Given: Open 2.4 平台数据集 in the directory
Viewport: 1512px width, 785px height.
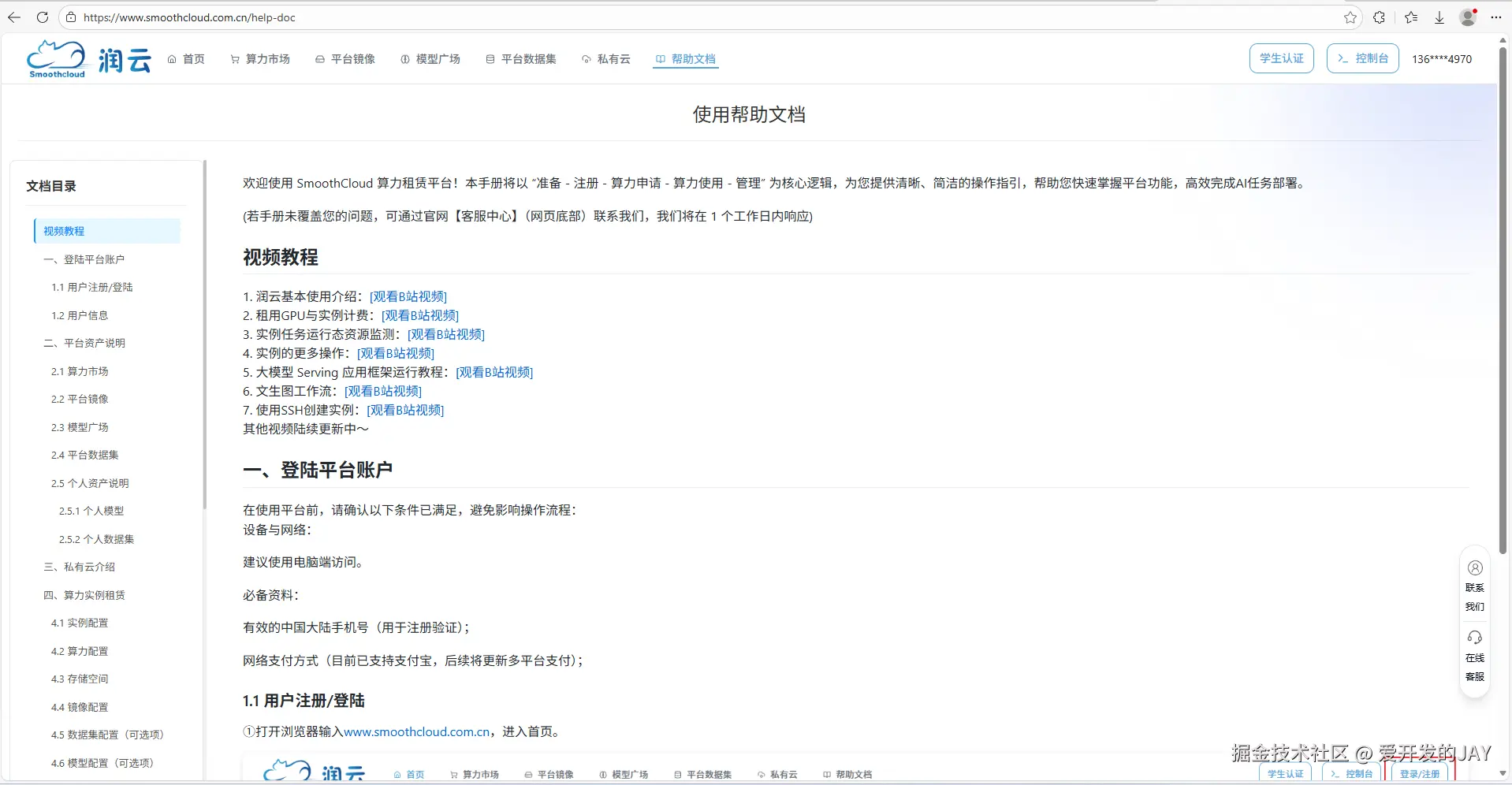Looking at the screenshot, I should pyautogui.click(x=85, y=455).
